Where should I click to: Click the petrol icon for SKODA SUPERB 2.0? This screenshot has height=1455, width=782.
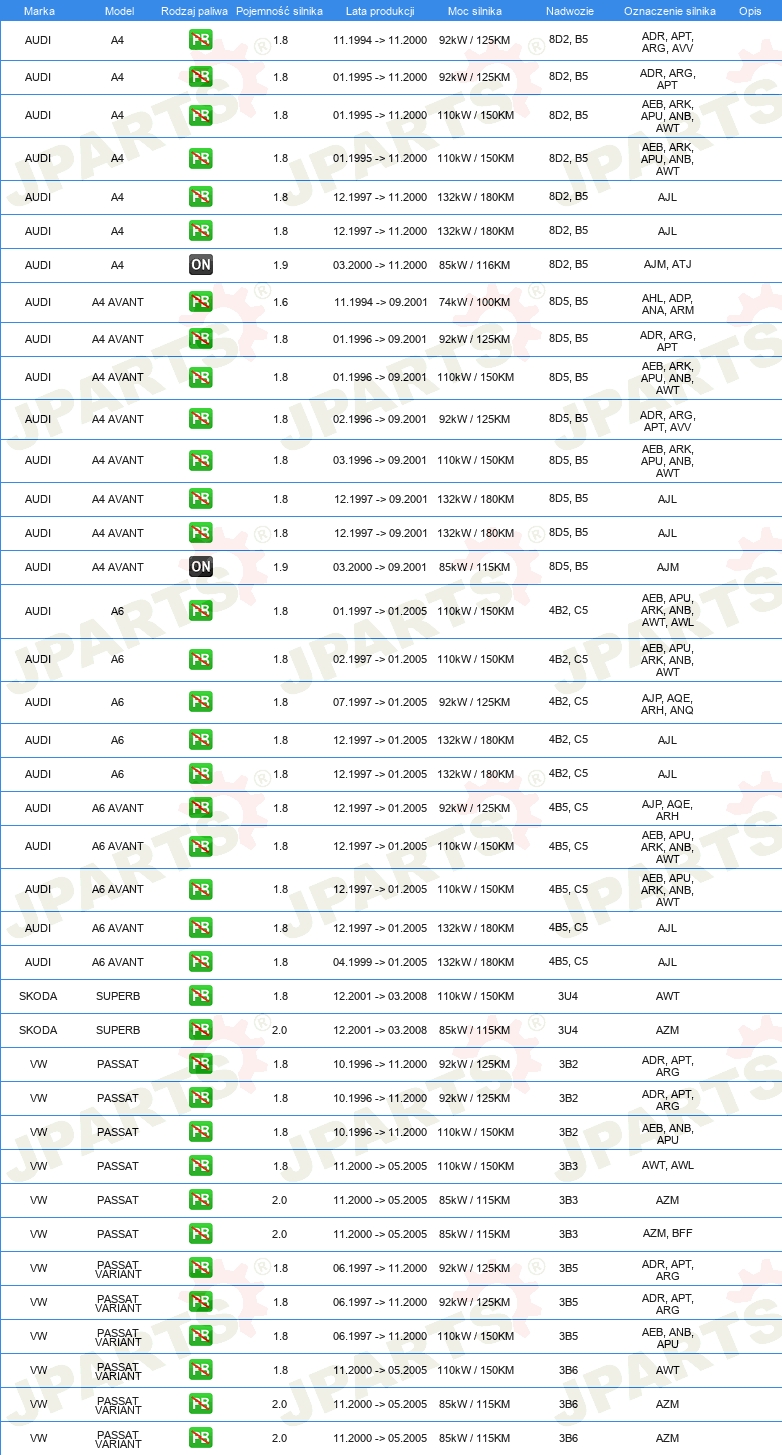tap(201, 1030)
